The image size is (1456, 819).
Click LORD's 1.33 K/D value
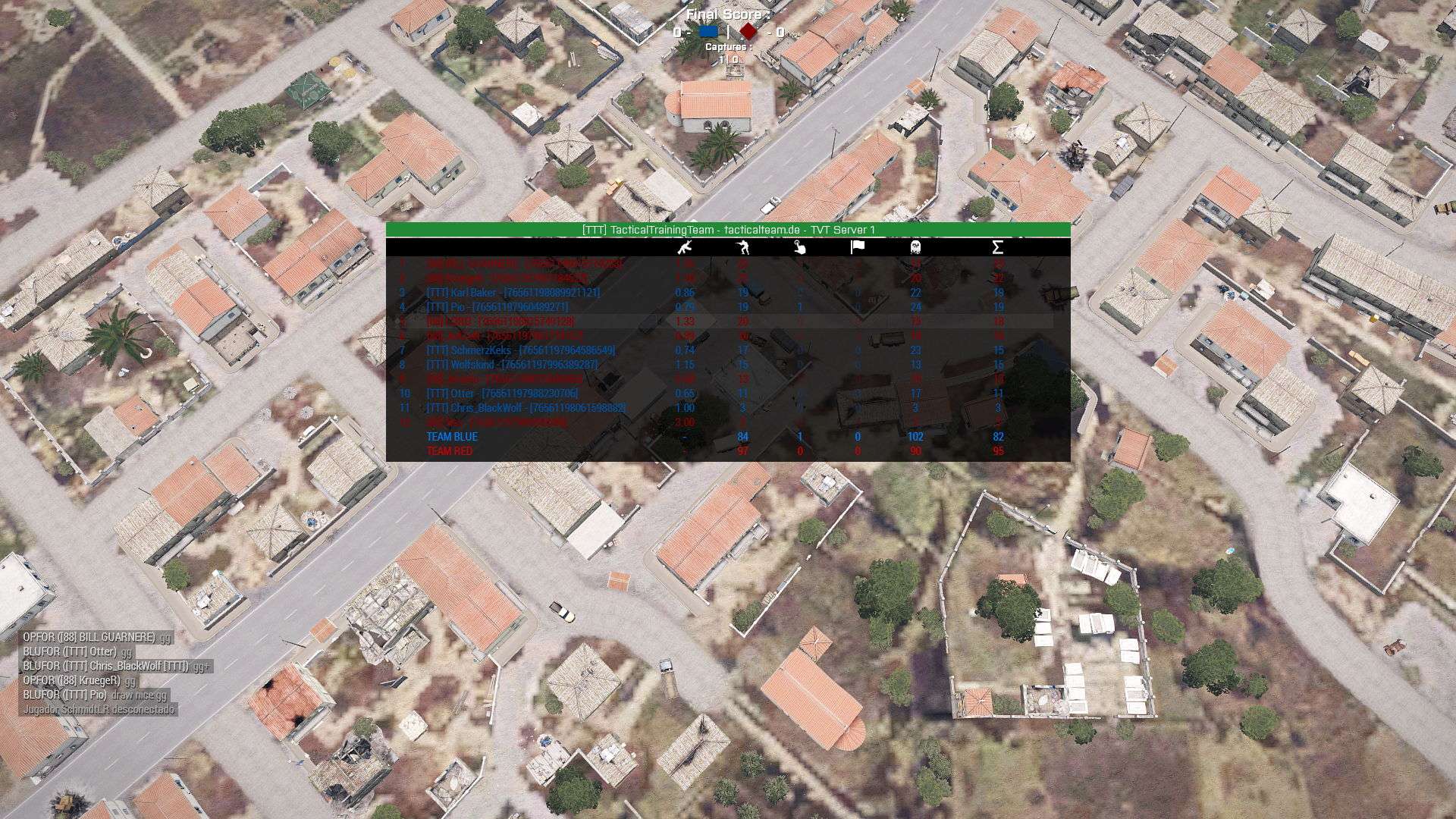click(x=685, y=322)
